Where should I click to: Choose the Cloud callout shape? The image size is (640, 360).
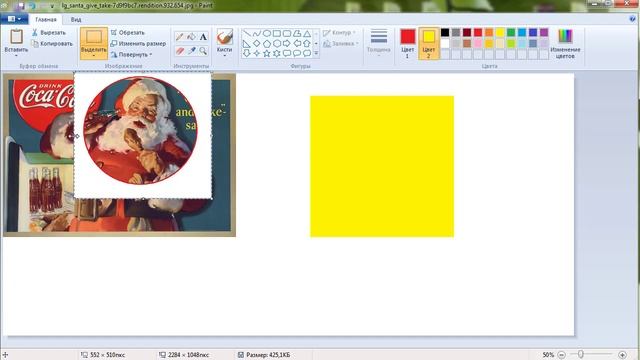(x=307, y=53)
